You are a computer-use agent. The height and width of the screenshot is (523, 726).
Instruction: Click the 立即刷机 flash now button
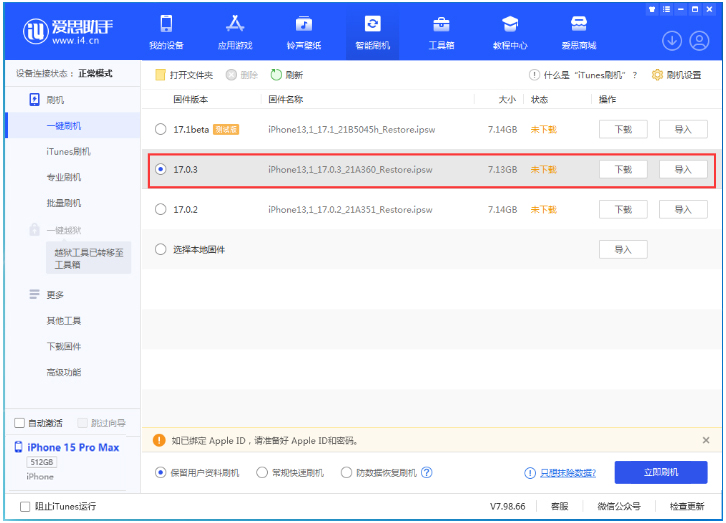661,472
